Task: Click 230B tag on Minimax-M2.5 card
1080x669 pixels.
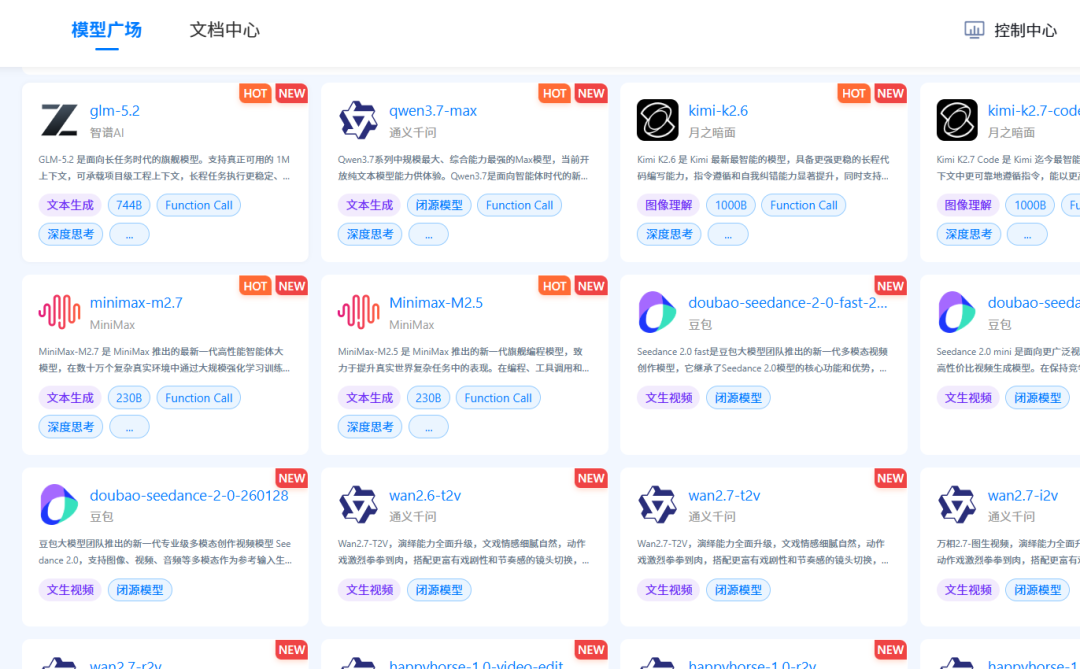Action: (x=428, y=398)
